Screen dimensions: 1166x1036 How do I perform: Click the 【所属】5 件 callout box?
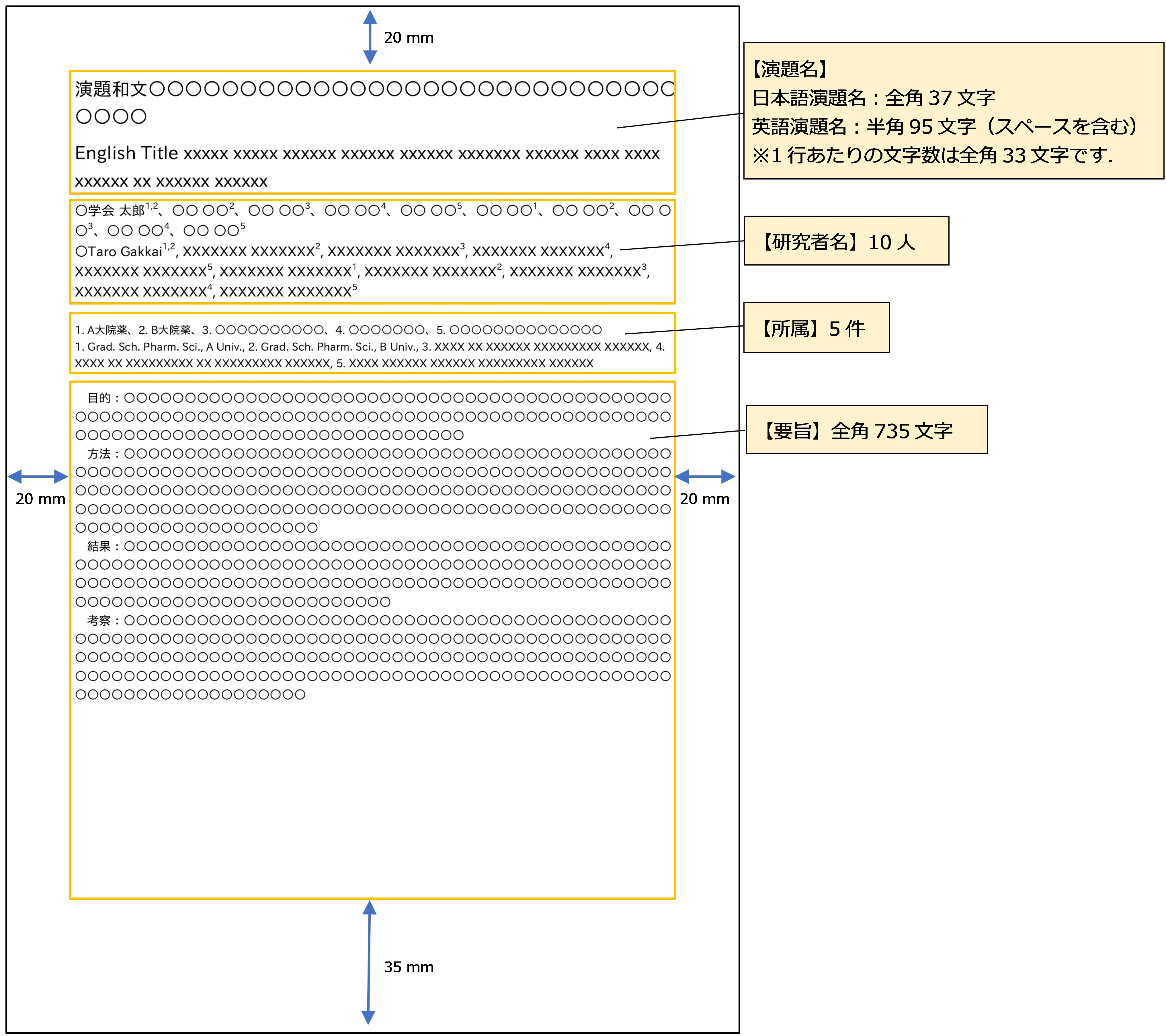pos(816,328)
